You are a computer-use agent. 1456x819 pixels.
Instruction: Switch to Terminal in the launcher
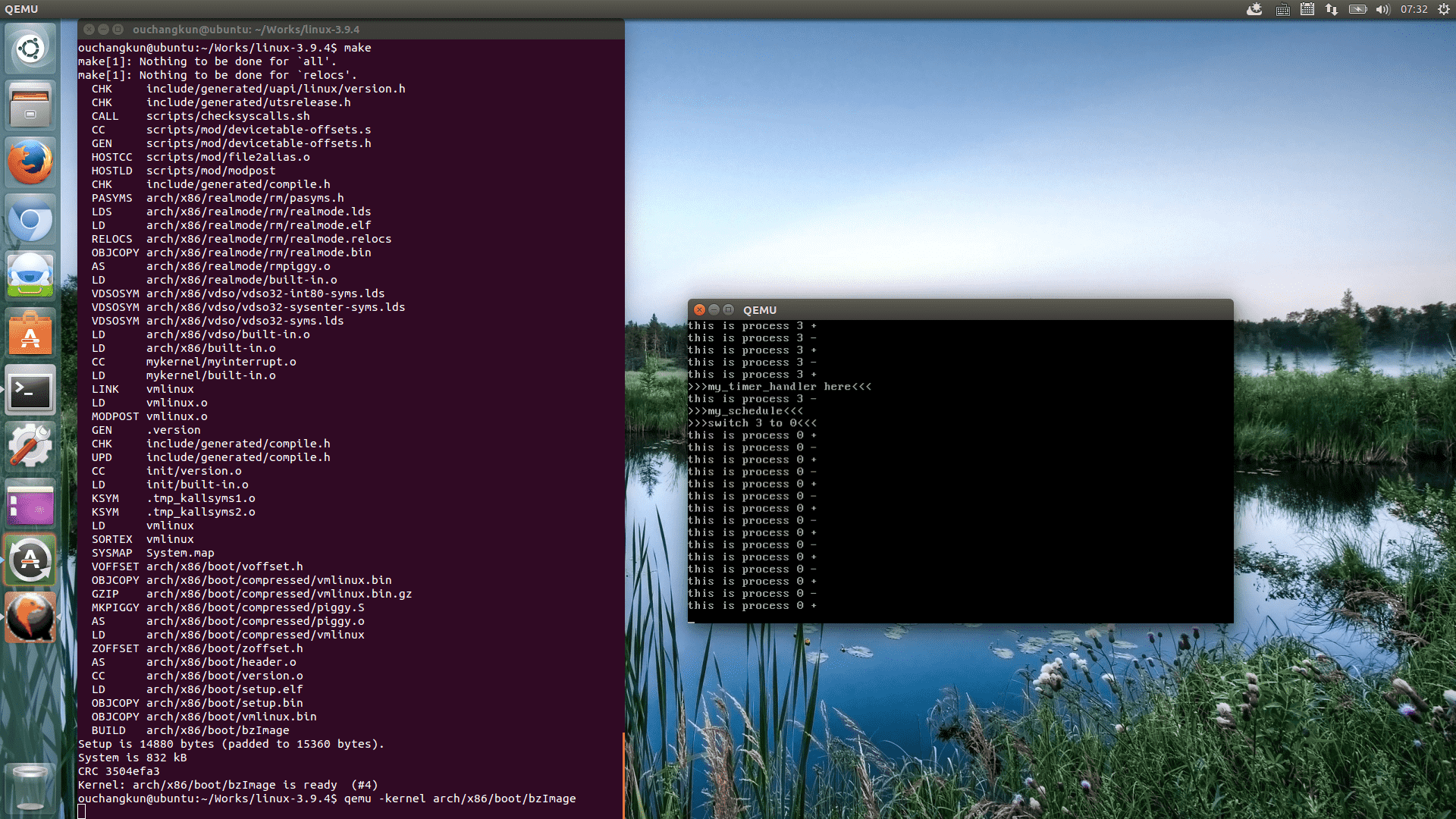(30, 391)
